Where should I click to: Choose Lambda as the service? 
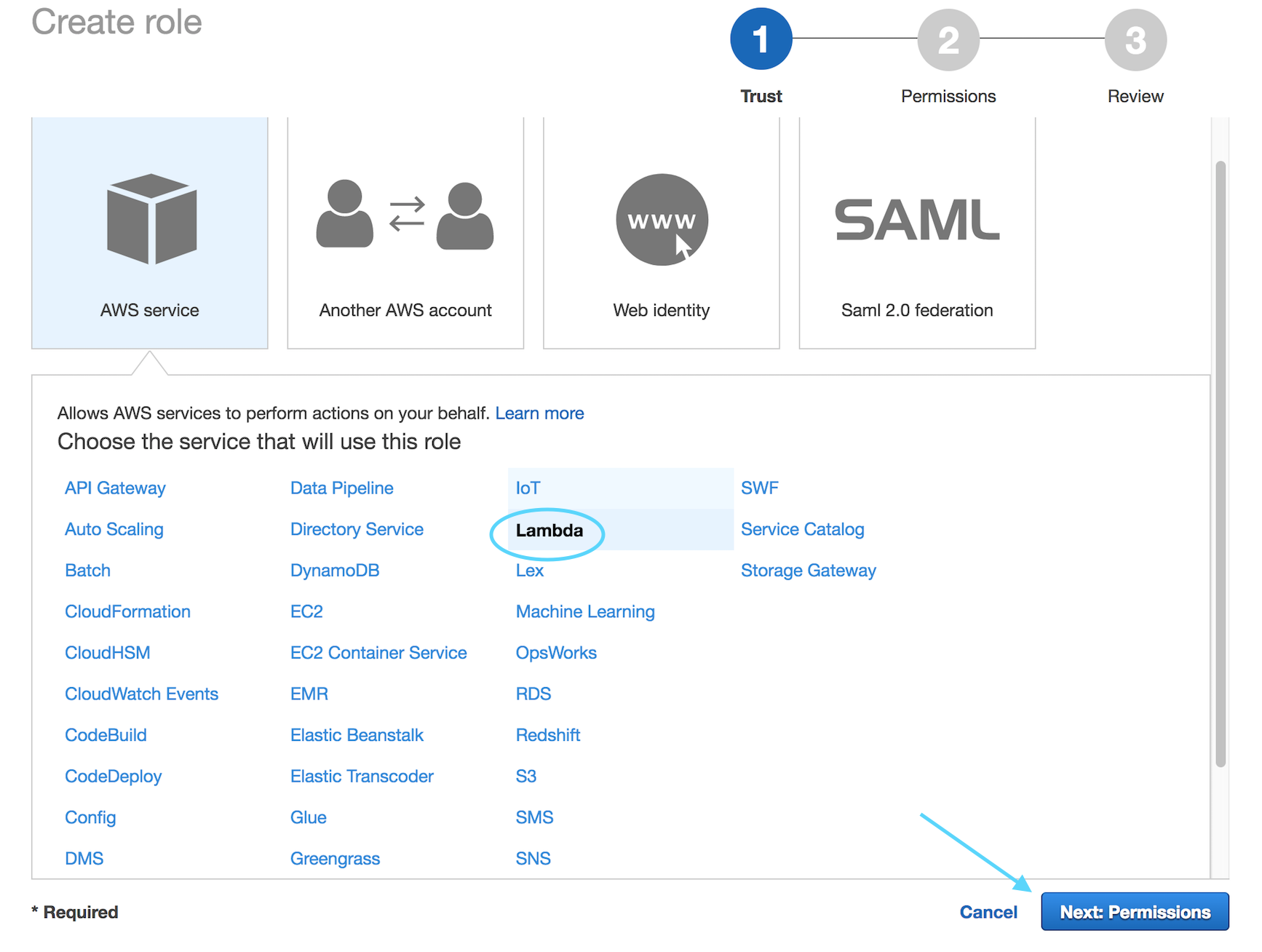549,531
